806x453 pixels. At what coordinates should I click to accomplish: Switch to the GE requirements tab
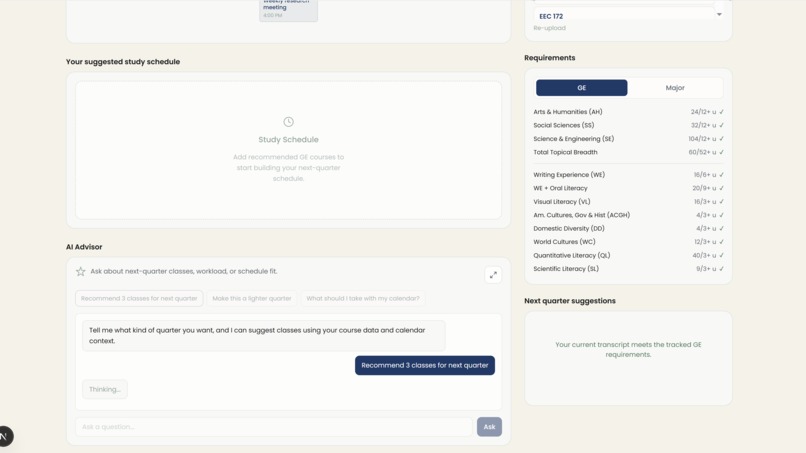click(x=581, y=88)
